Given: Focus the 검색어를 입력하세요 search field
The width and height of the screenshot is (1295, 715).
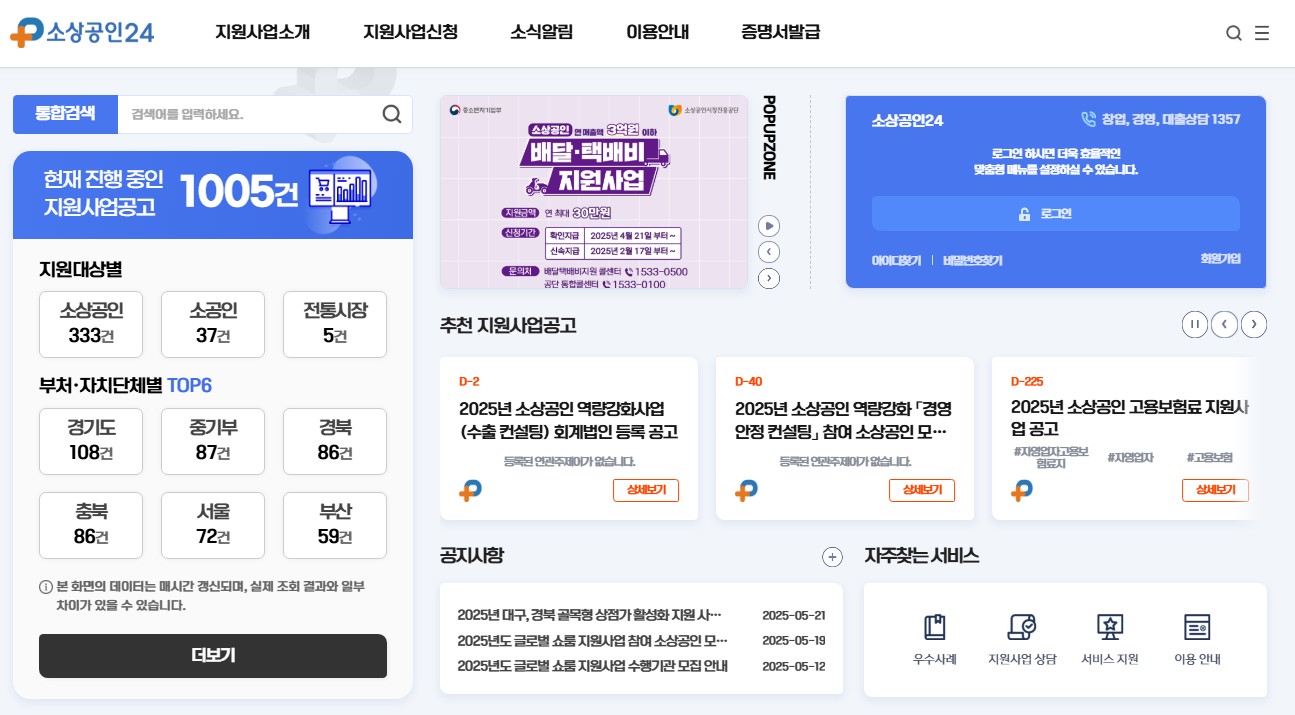Looking at the screenshot, I should pos(248,114).
